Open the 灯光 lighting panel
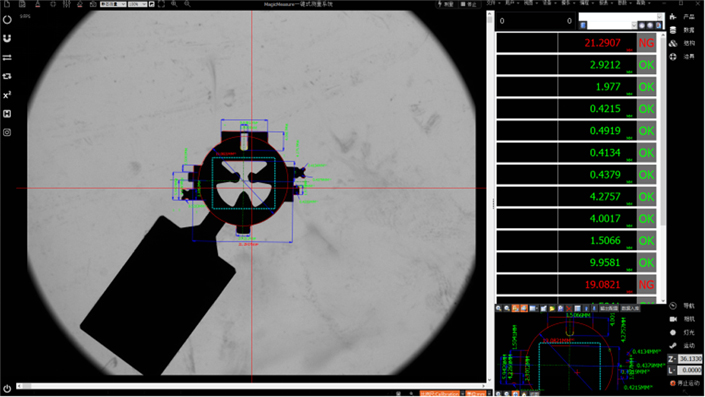 [x=683, y=332]
